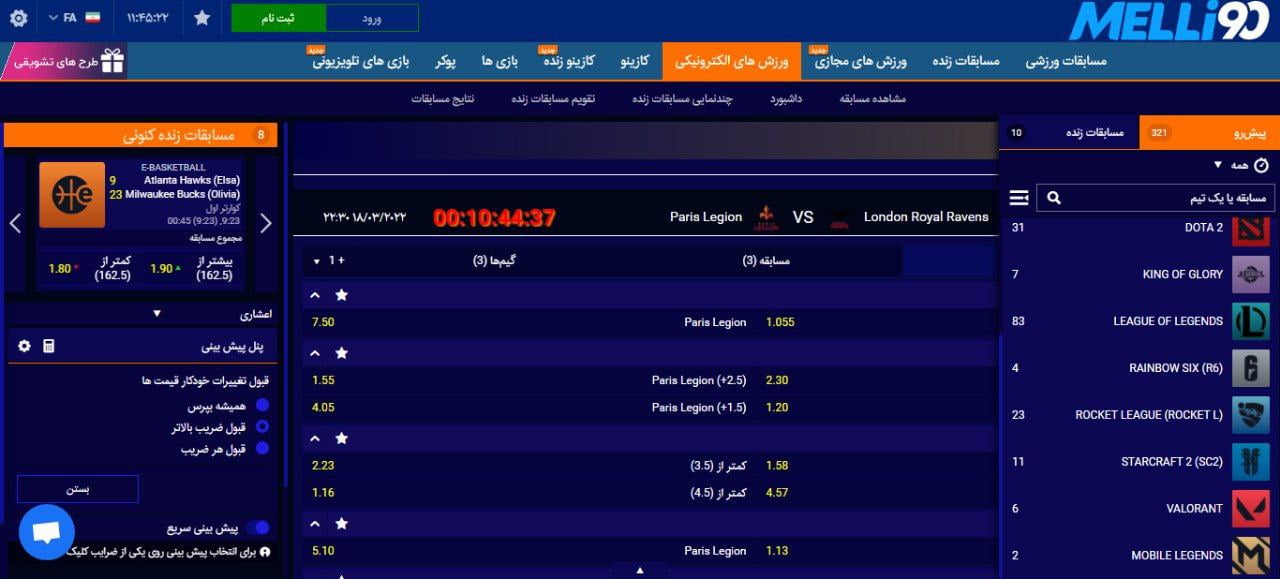Toggle the 'پیش بینی سریع' quick bet switch
The image size is (1280, 579).
(x=259, y=528)
